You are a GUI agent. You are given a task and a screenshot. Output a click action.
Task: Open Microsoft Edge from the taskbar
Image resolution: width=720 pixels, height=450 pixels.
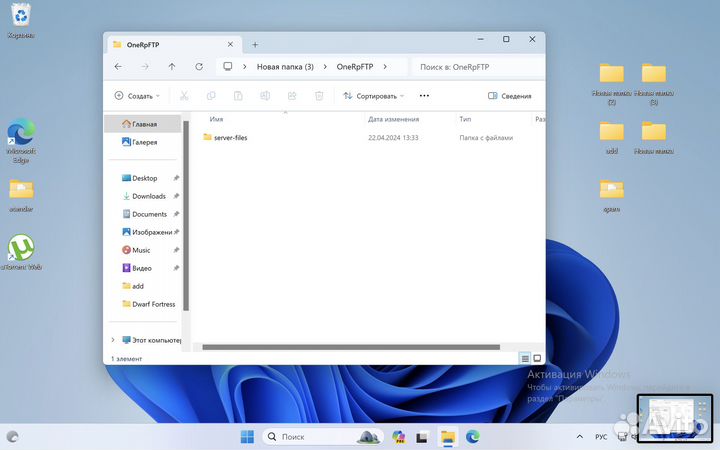tap(473, 437)
